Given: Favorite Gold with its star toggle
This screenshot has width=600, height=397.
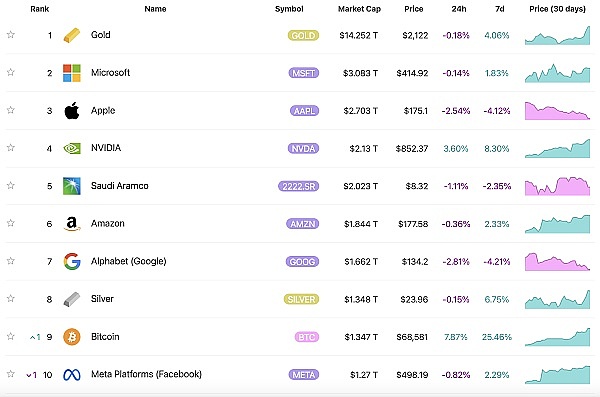Looking at the screenshot, I should tap(11, 34).
